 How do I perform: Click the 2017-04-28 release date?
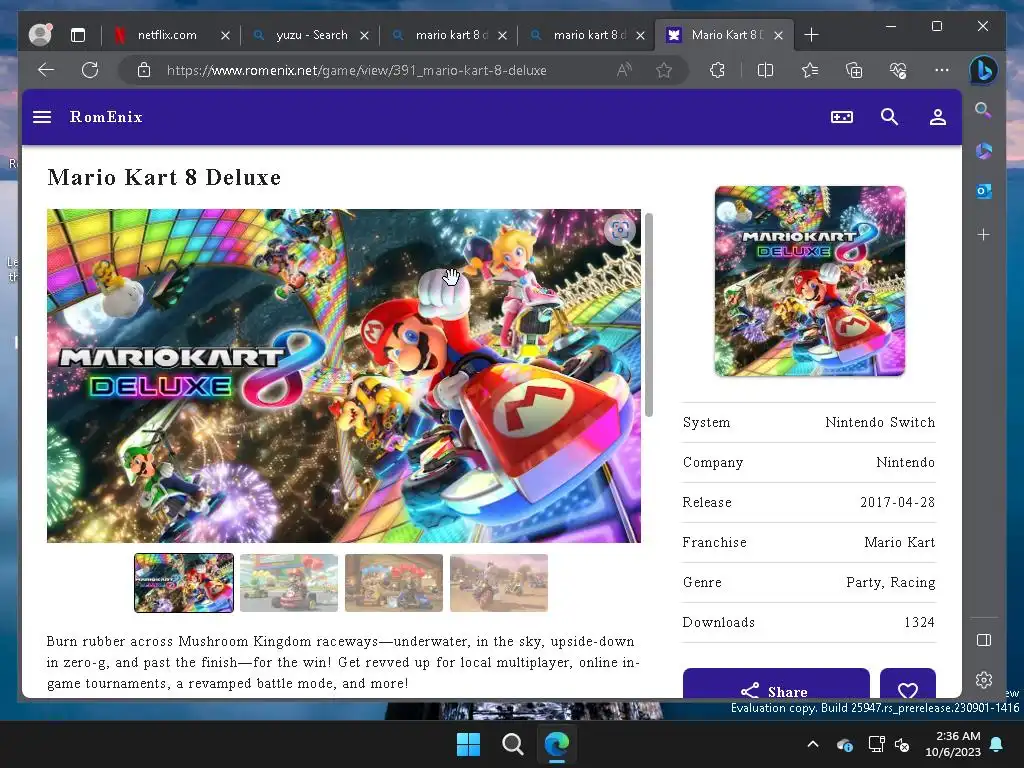[897, 502]
